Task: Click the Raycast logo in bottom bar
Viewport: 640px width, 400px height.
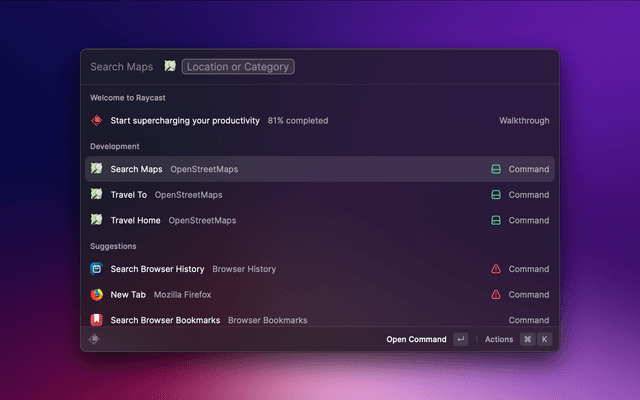Action: point(95,339)
